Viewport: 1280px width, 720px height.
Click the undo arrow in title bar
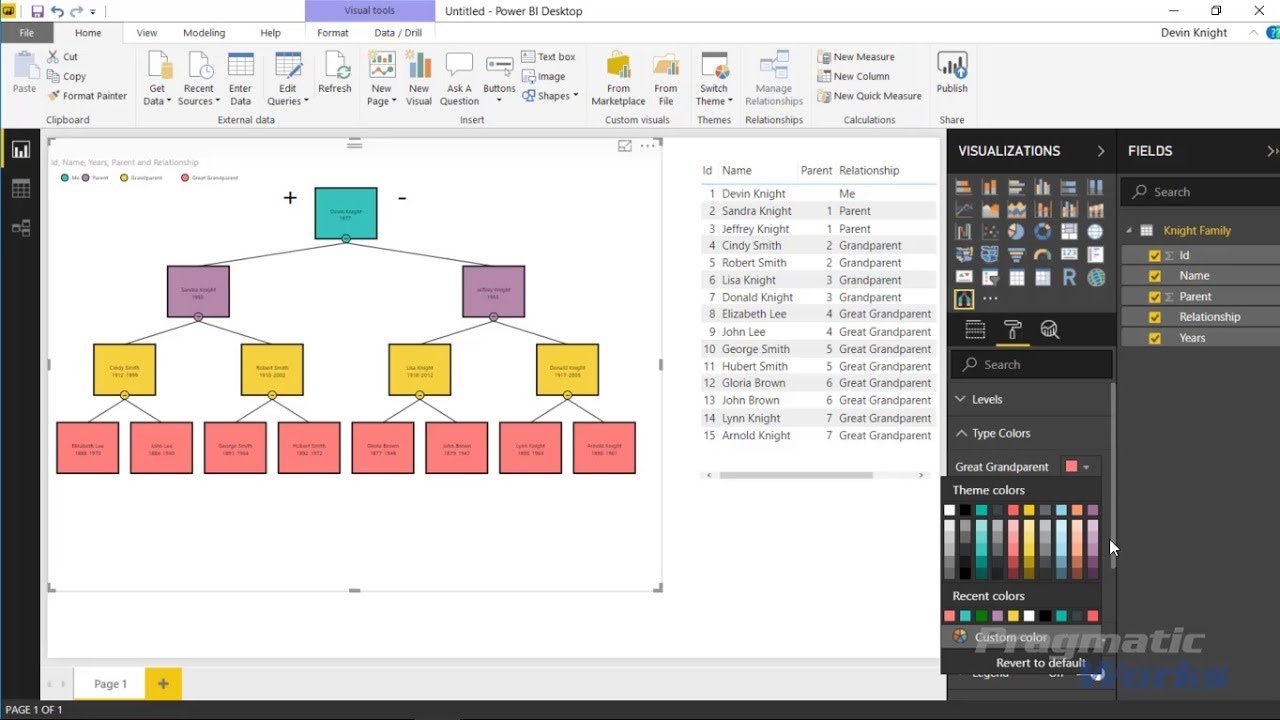(x=57, y=11)
